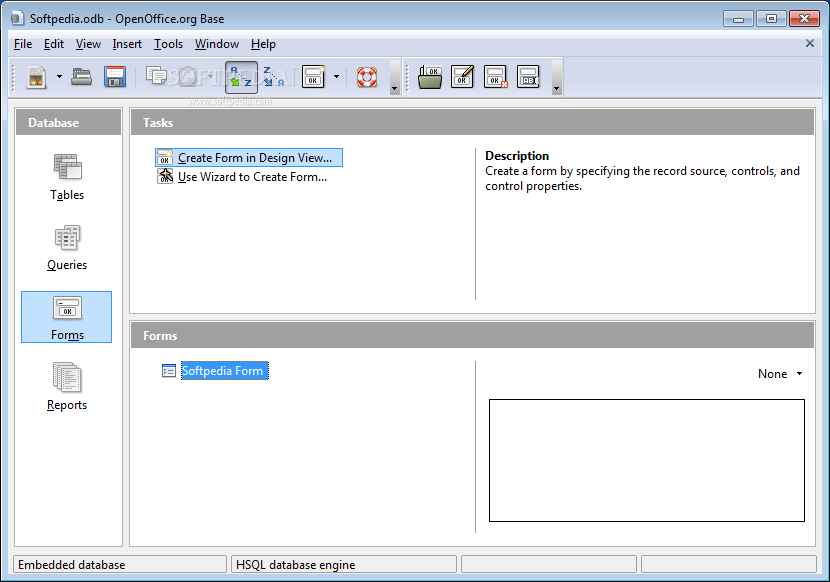
Task: Click the Open file icon
Action: point(82,77)
